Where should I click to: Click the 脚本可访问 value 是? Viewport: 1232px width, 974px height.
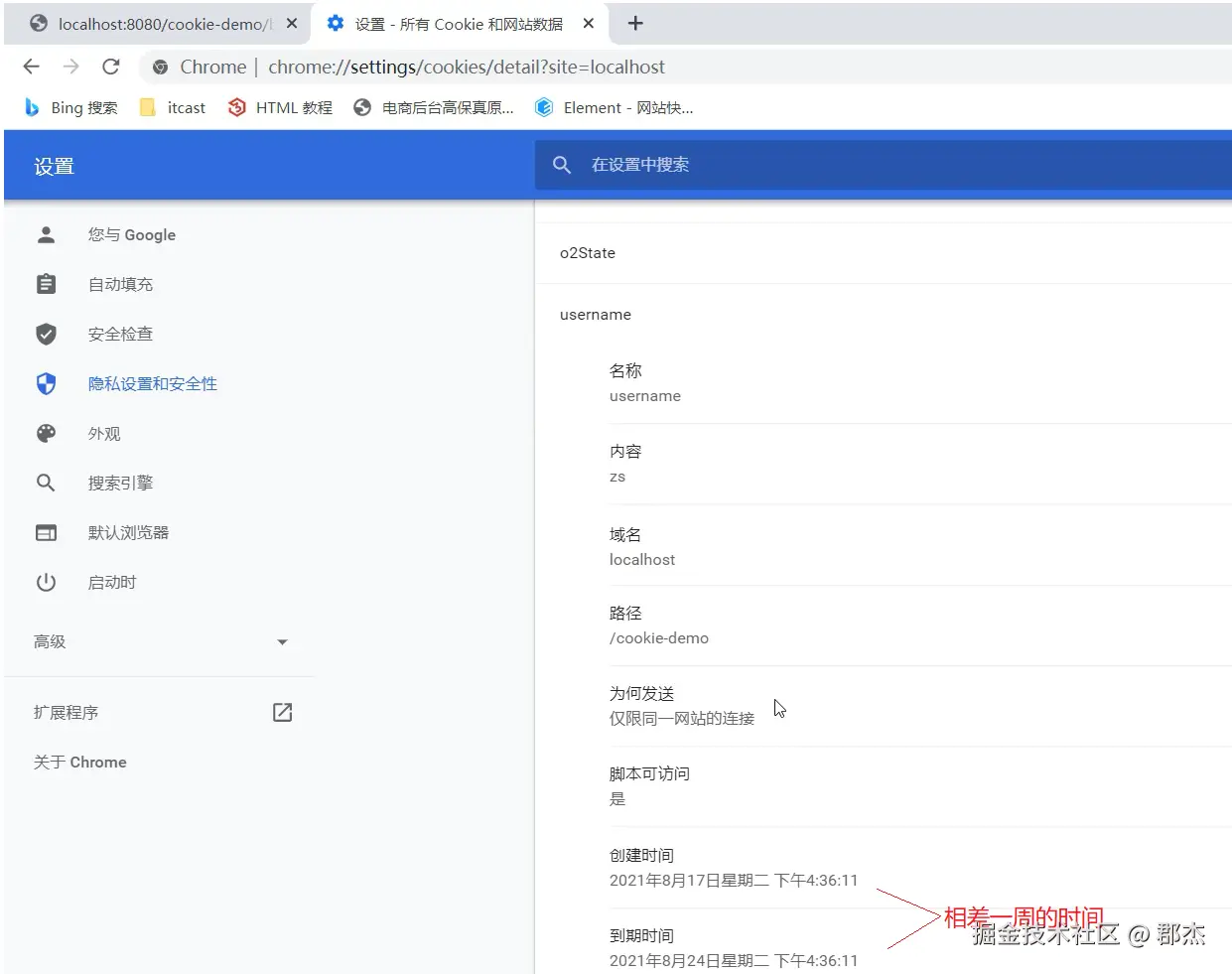point(617,798)
